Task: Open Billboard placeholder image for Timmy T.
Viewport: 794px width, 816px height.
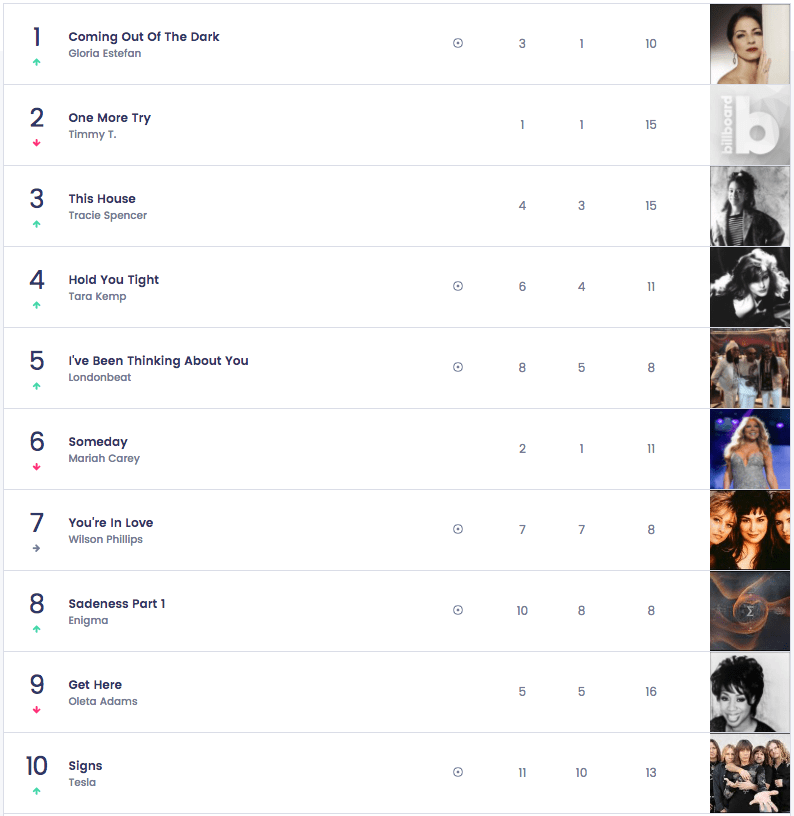Action: (x=750, y=125)
